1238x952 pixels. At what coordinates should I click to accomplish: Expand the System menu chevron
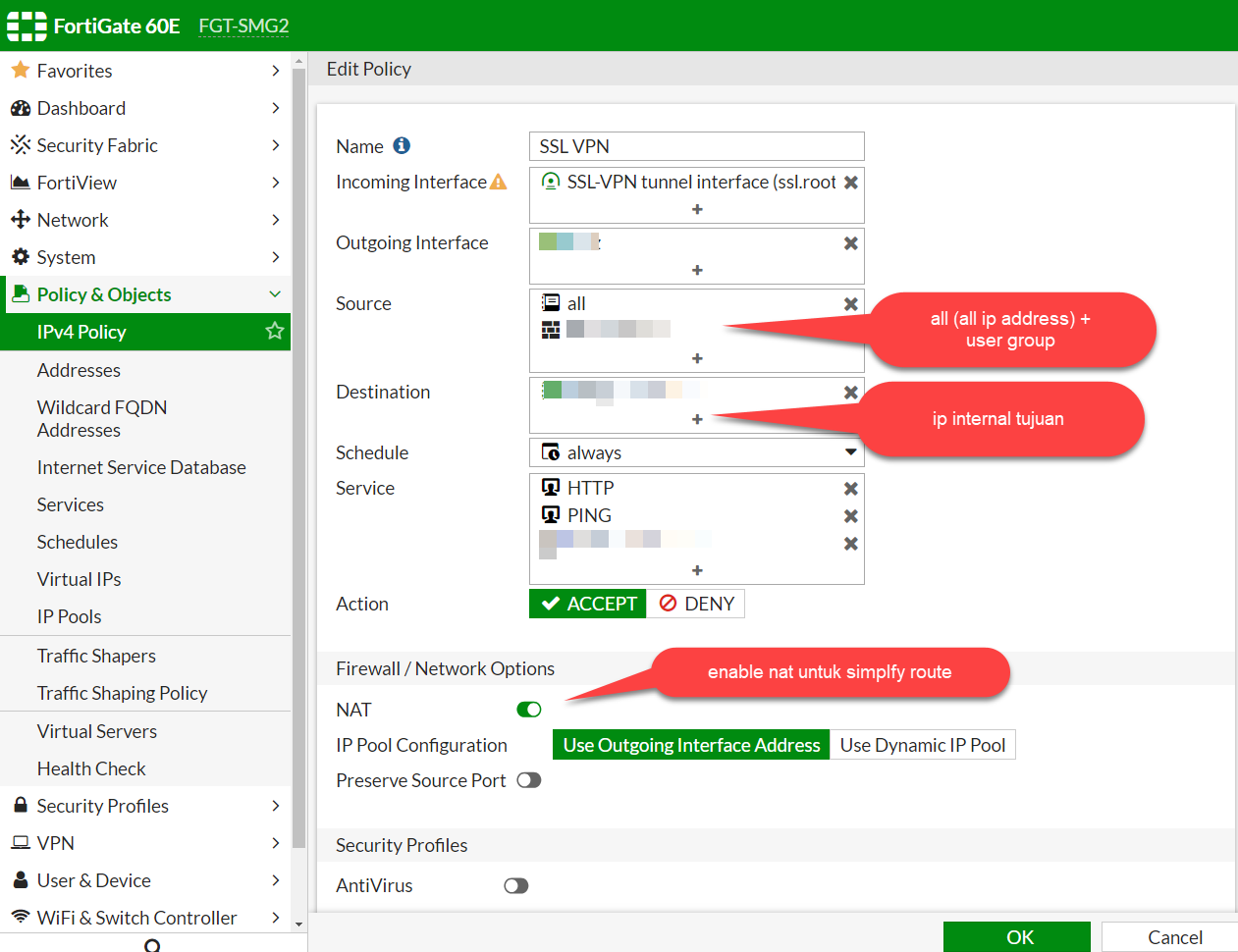(275, 257)
